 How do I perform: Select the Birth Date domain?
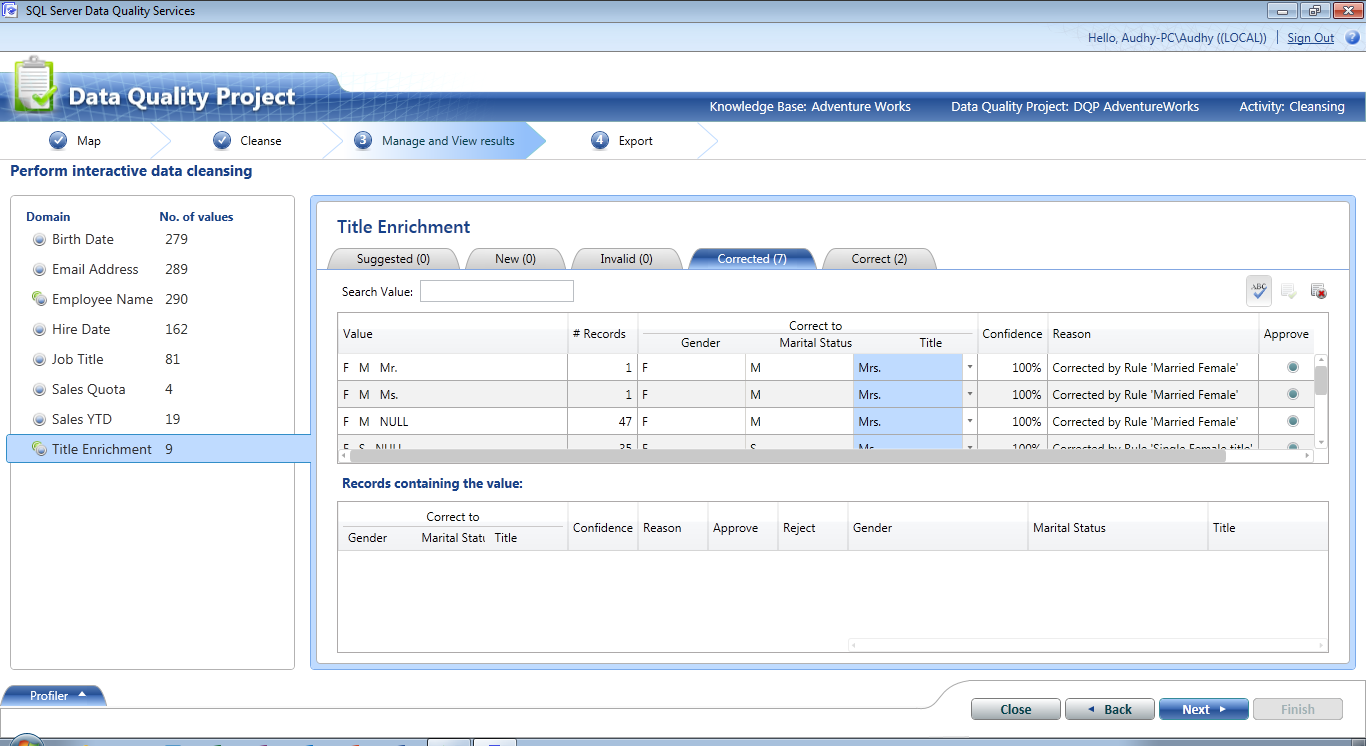coord(84,239)
